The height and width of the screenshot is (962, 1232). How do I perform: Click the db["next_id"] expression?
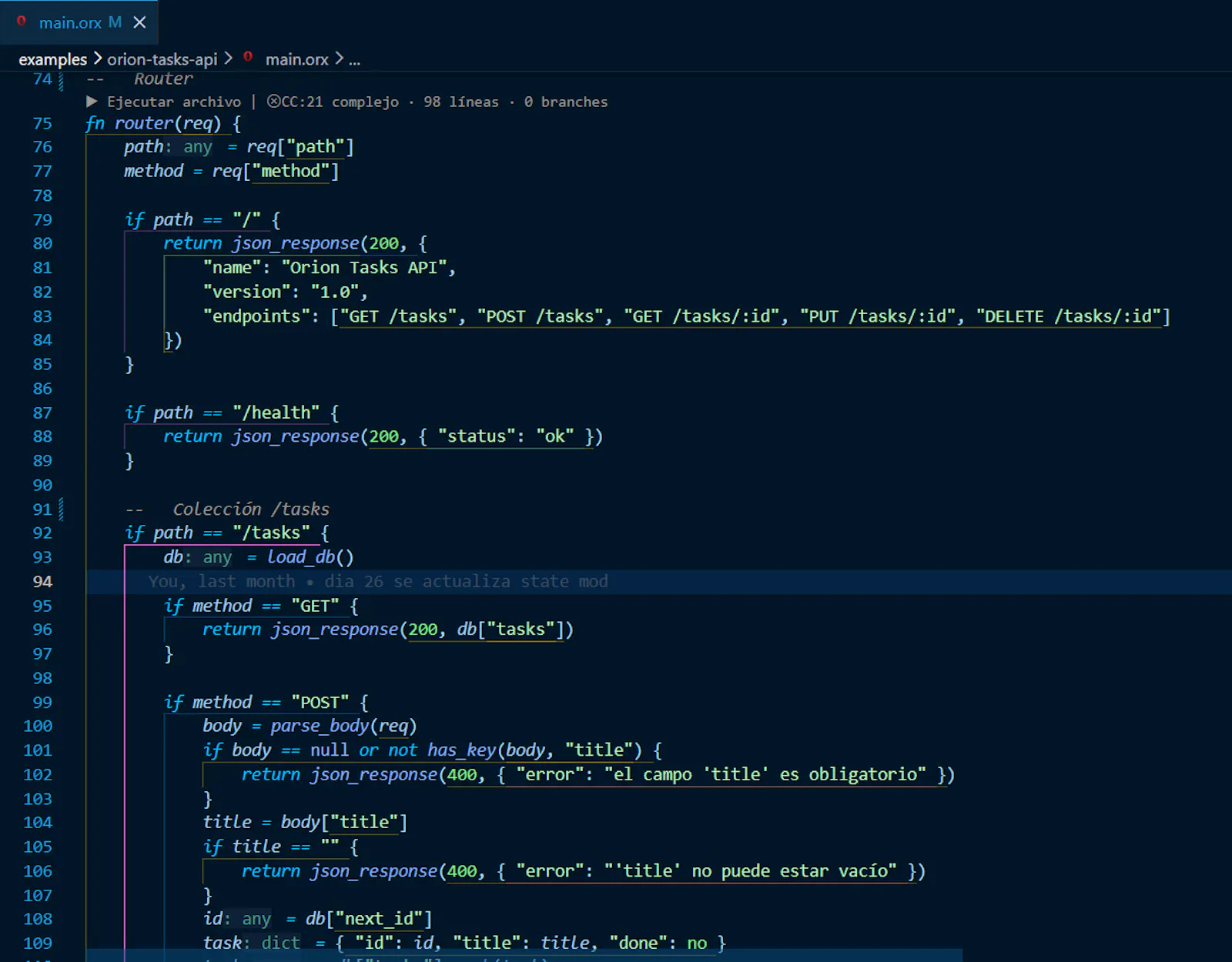[368, 919]
